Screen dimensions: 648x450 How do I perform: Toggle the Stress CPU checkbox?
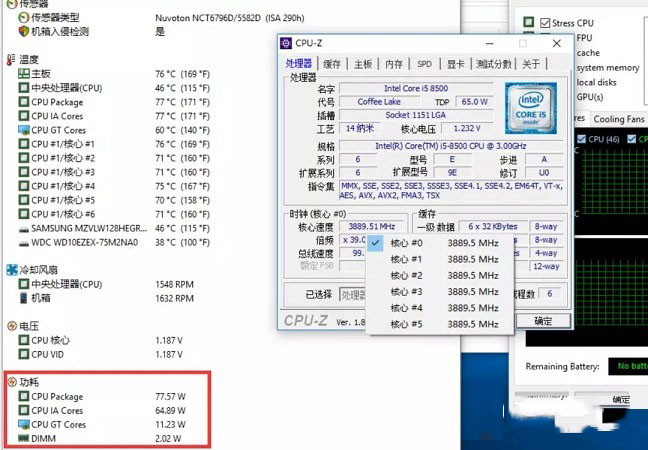(545, 23)
